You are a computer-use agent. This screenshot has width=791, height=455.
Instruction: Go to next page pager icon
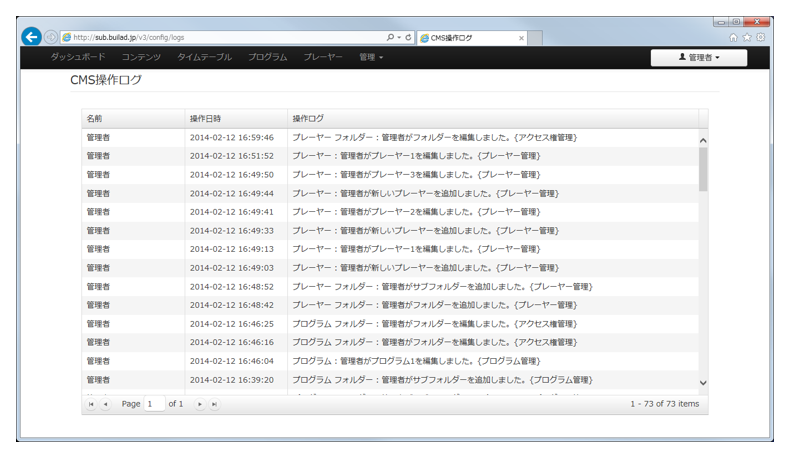click(x=200, y=404)
